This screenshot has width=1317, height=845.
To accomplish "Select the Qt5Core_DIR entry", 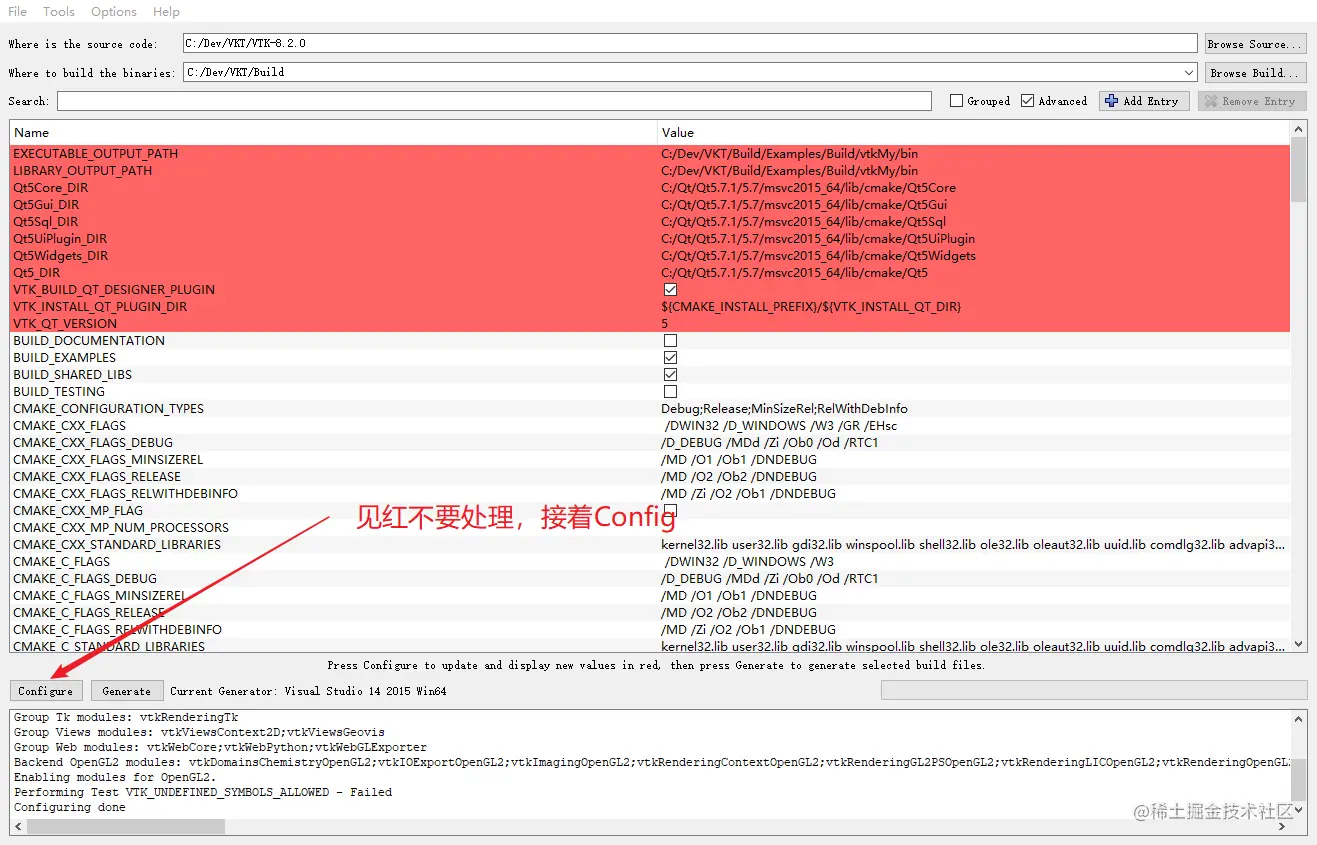I will [50, 188].
